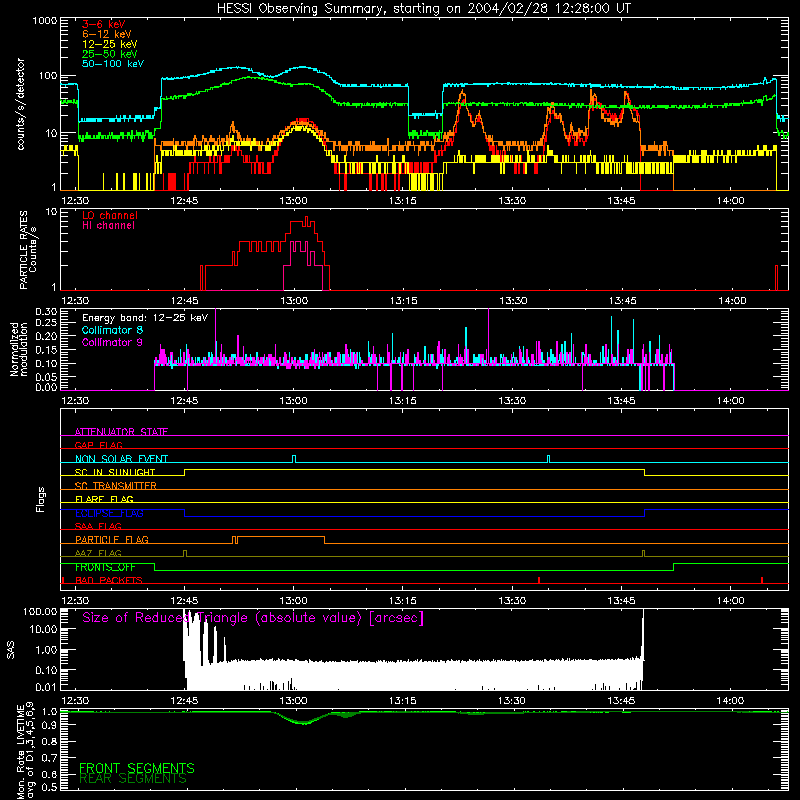Click 13:30 tick under modulation plot
This screenshot has height=800, width=800.
click(512, 401)
